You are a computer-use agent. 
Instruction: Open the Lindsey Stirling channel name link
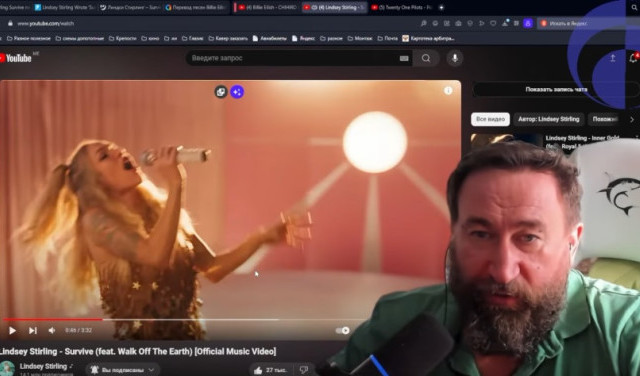43,366
